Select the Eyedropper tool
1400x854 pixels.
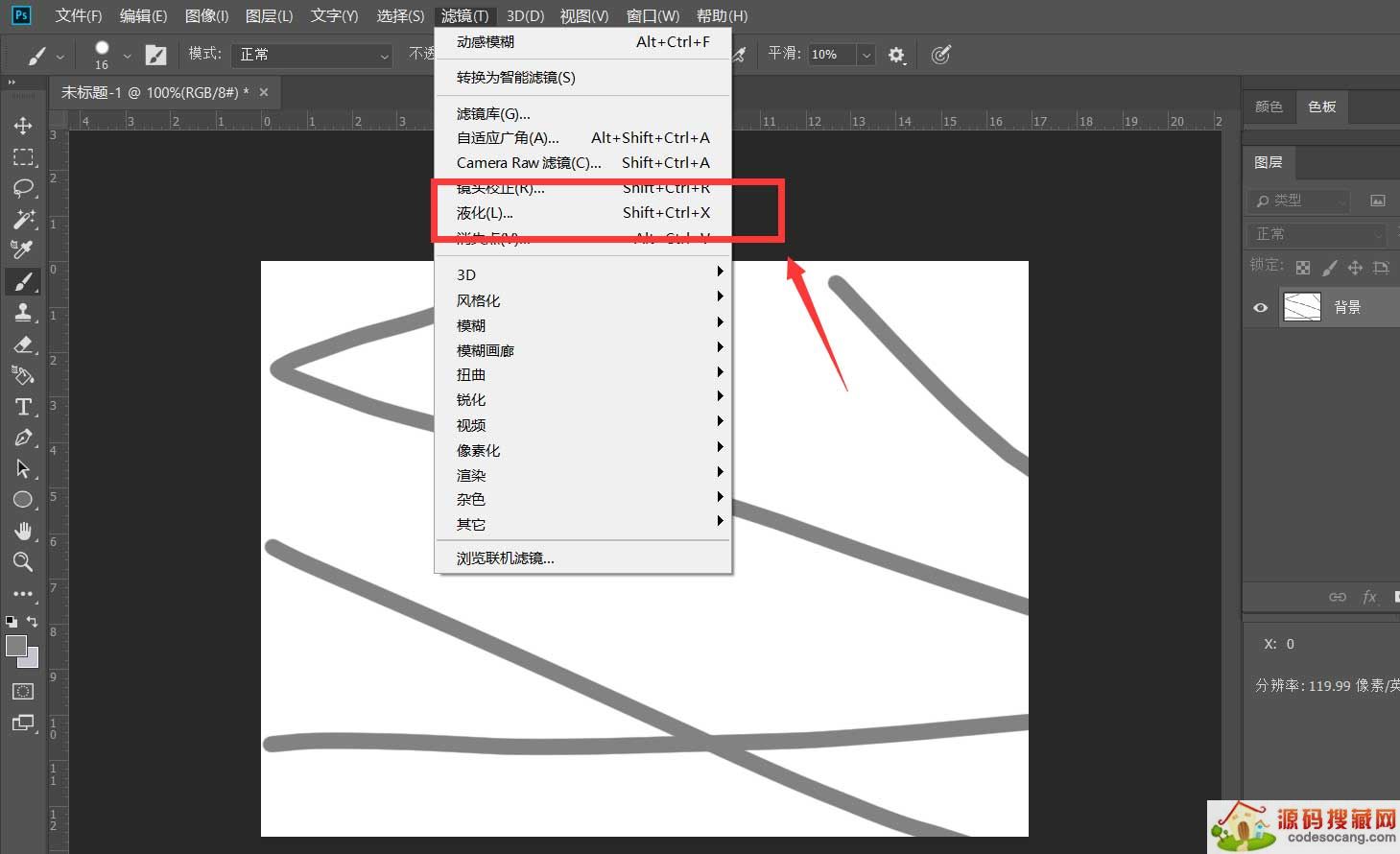tap(23, 249)
